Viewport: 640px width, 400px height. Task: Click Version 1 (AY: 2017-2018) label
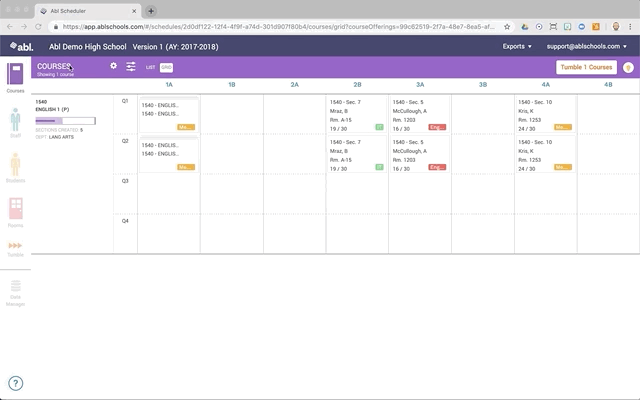point(175,47)
